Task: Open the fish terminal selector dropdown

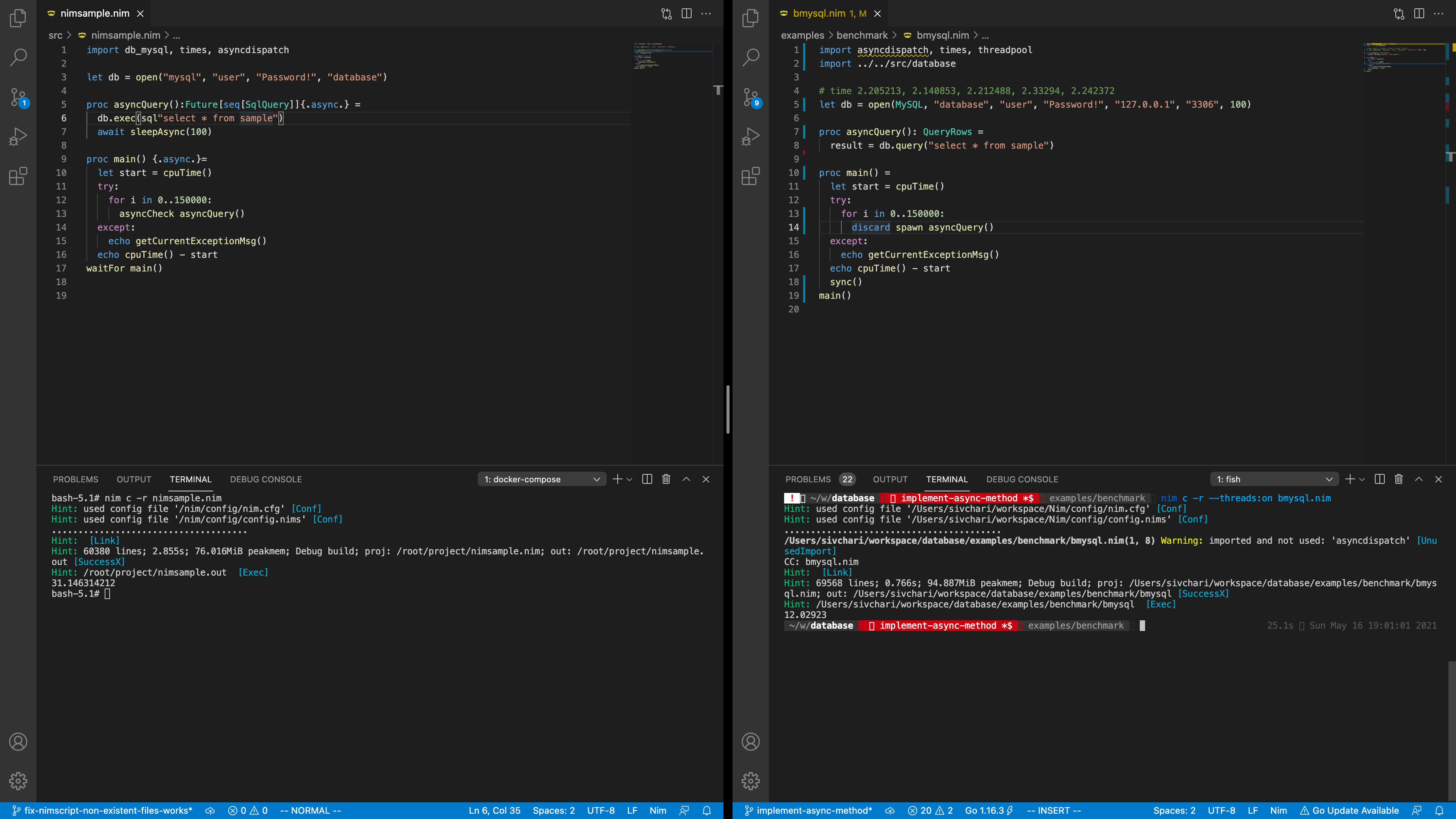Action: pyautogui.click(x=1274, y=479)
